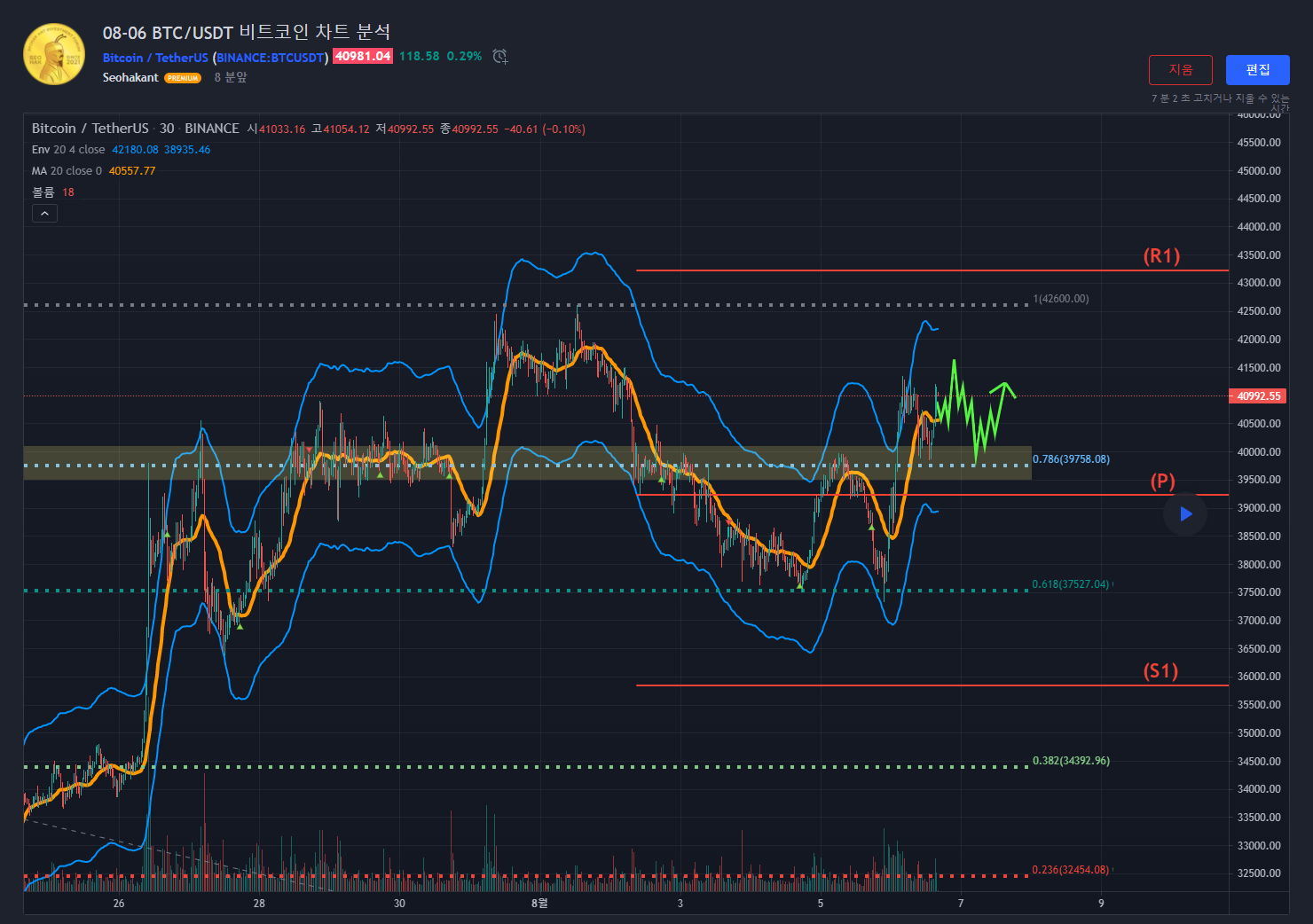Click the orange PREMIUM badge

[183, 78]
